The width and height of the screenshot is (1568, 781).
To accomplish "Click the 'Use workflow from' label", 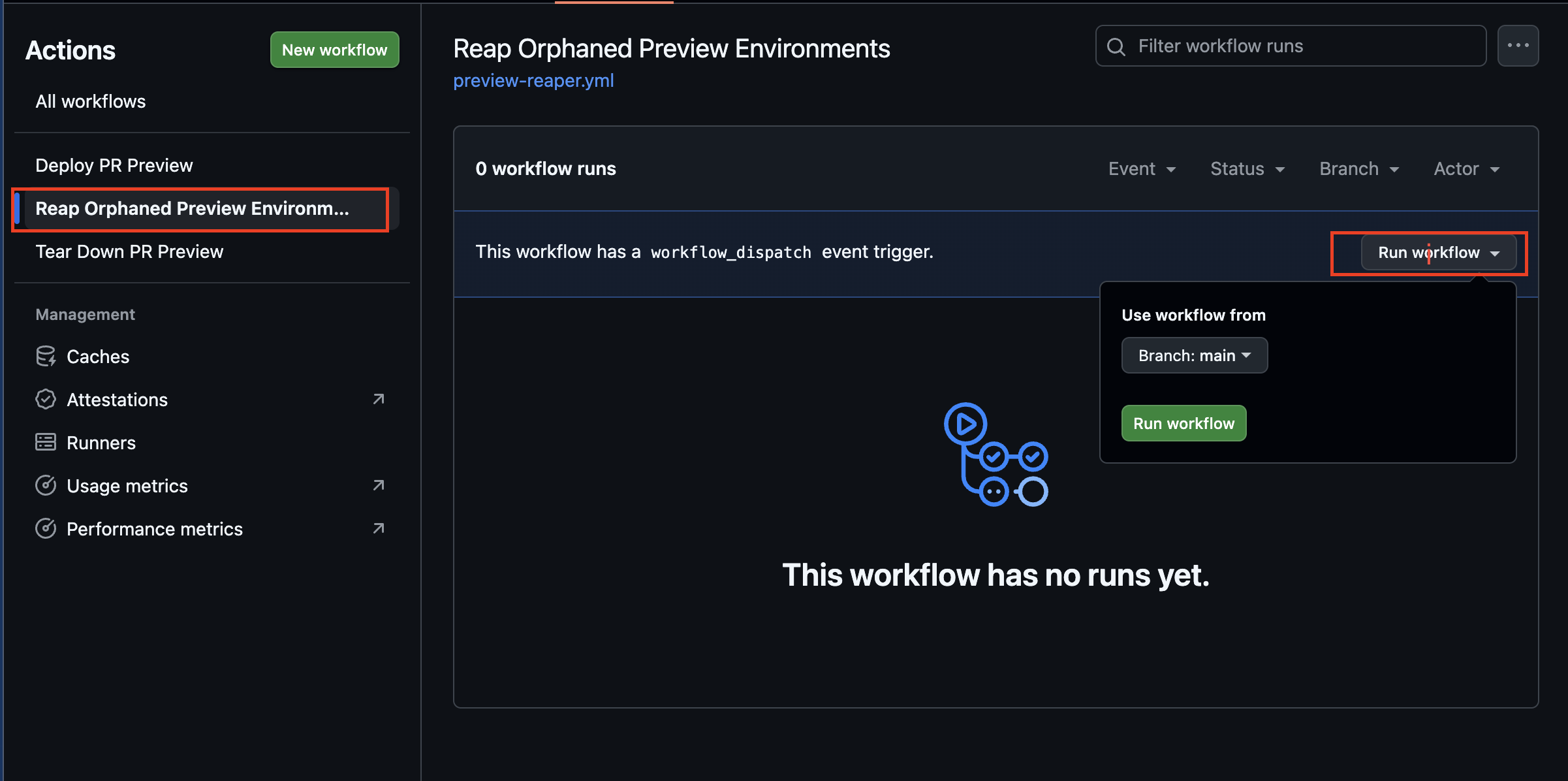I will pos(1193,315).
